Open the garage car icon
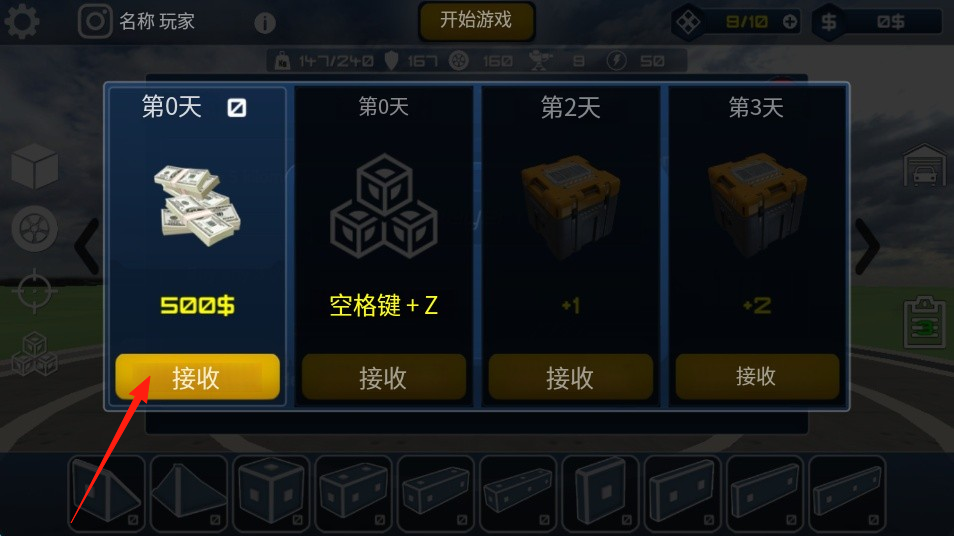Image resolution: width=954 pixels, height=536 pixels. click(x=924, y=165)
